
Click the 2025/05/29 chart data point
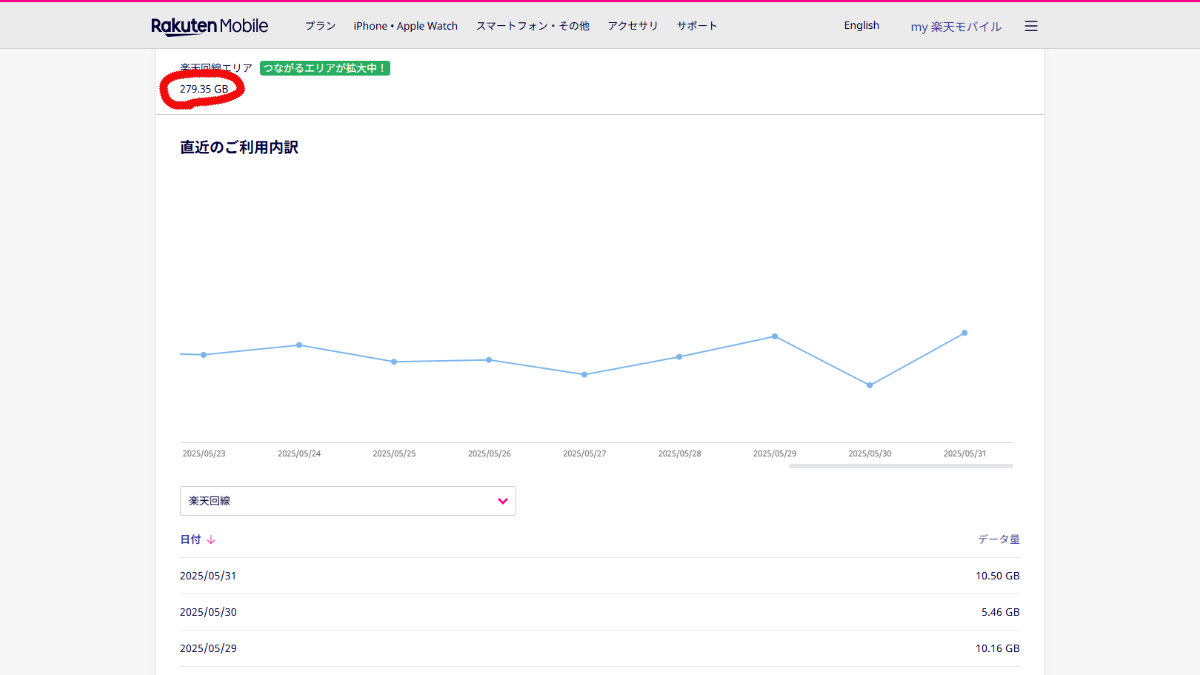coord(774,336)
